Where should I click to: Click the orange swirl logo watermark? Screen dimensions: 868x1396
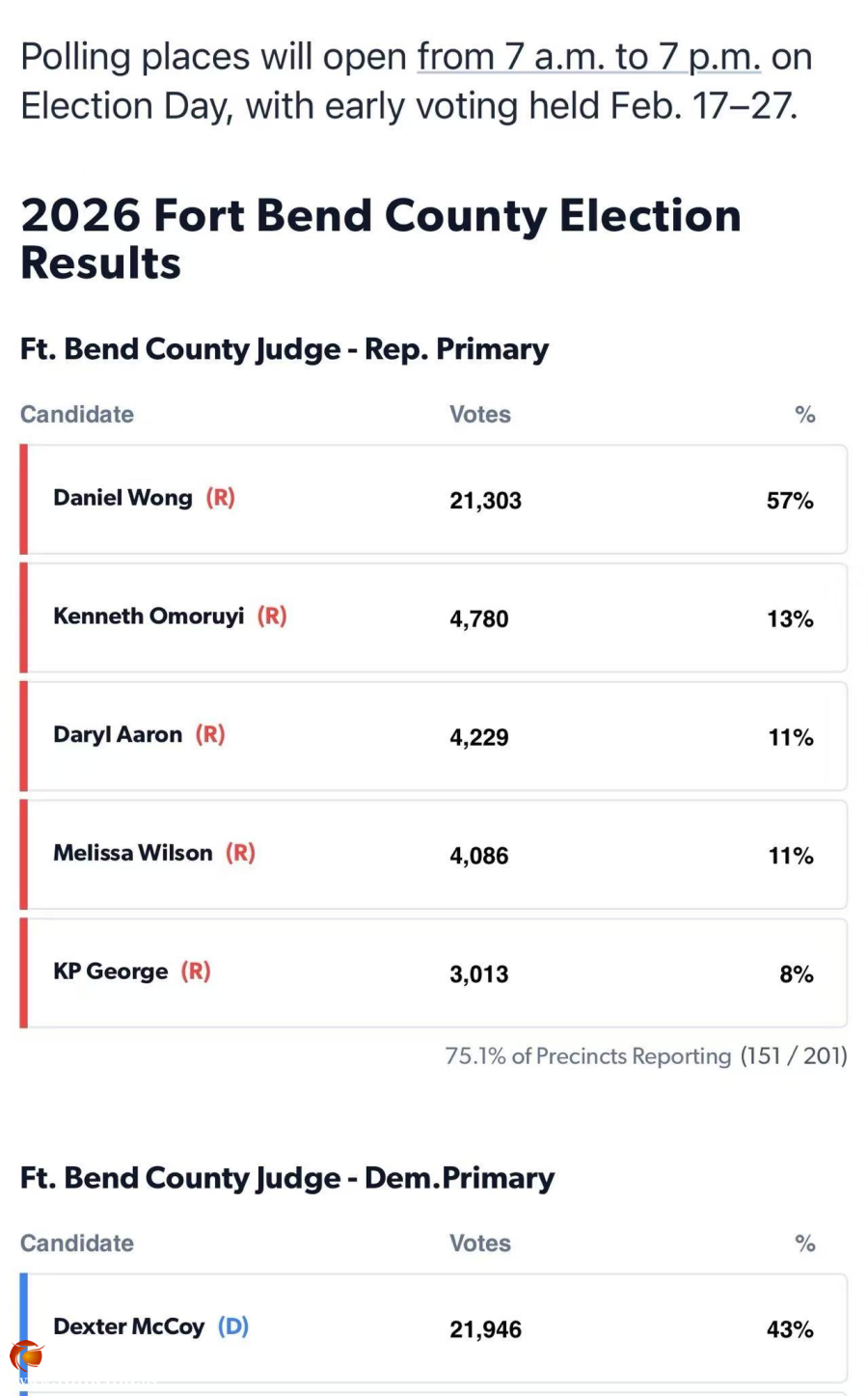(x=27, y=1355)
